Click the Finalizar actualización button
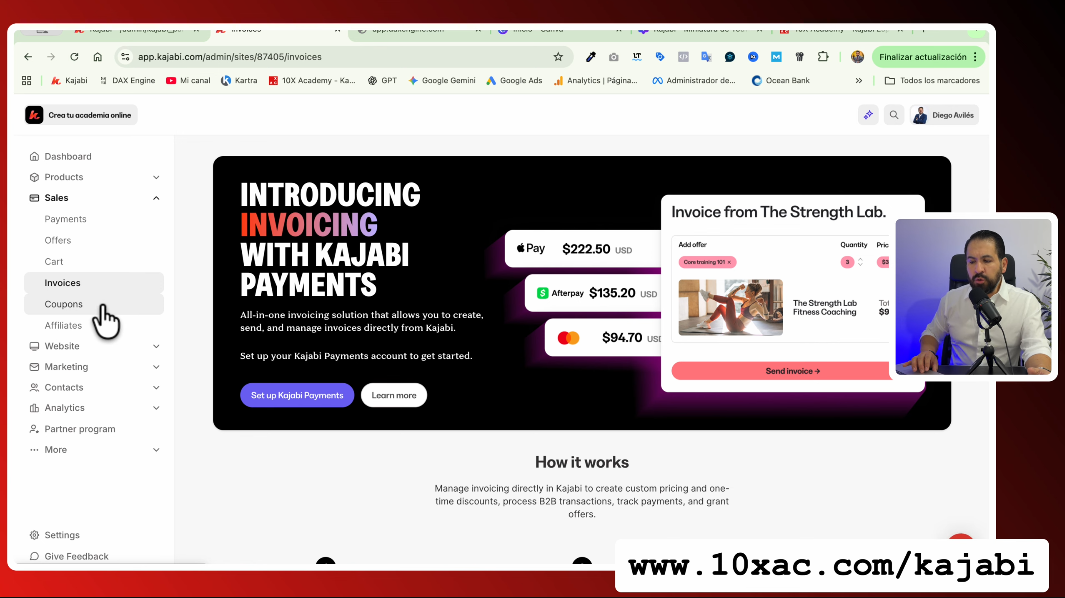Image resolution: width=1065 pixels, height=598 pixels. 922,57
